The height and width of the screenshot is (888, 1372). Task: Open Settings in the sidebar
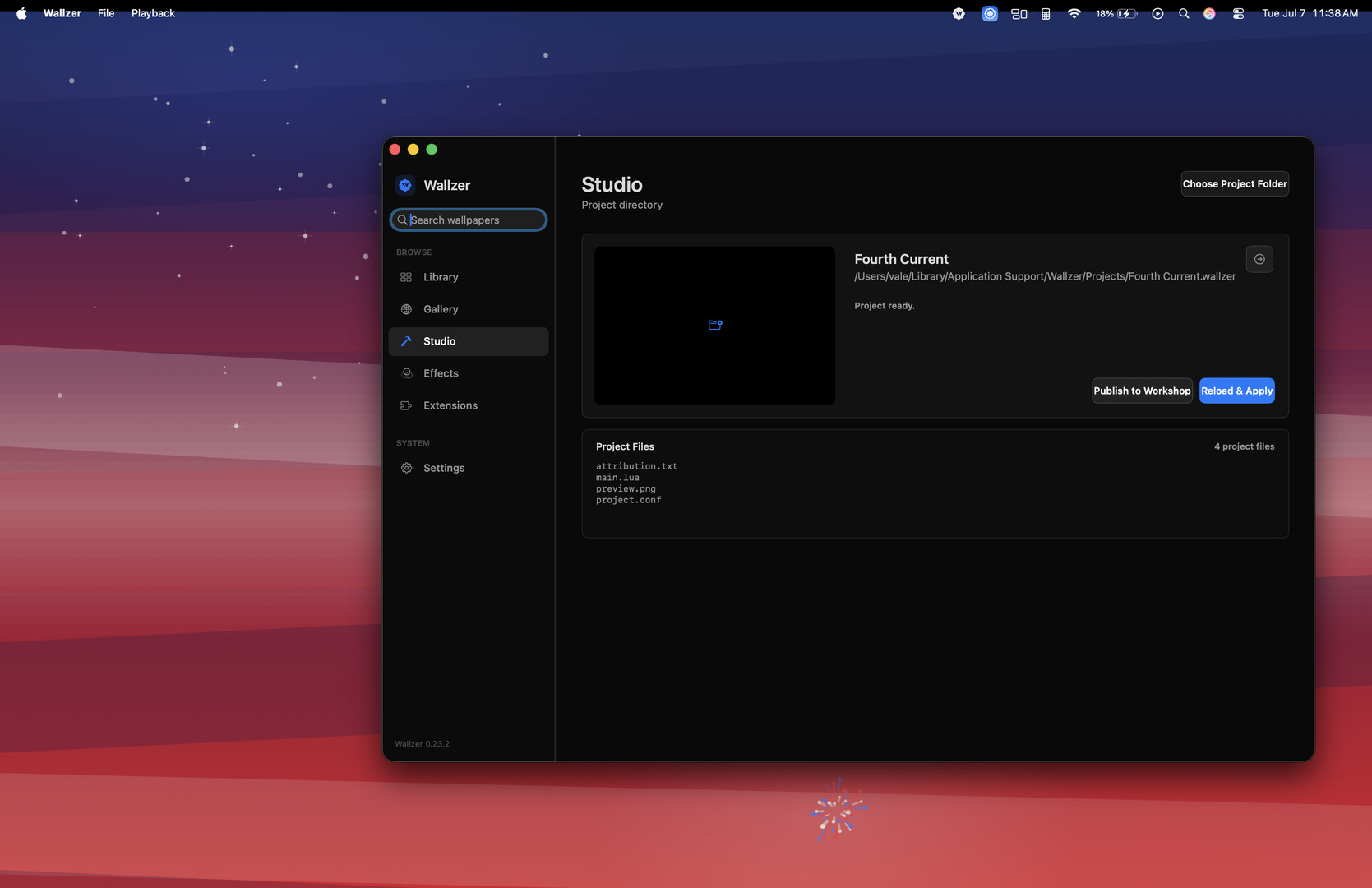pyautogui.click(x=468, y=468)
